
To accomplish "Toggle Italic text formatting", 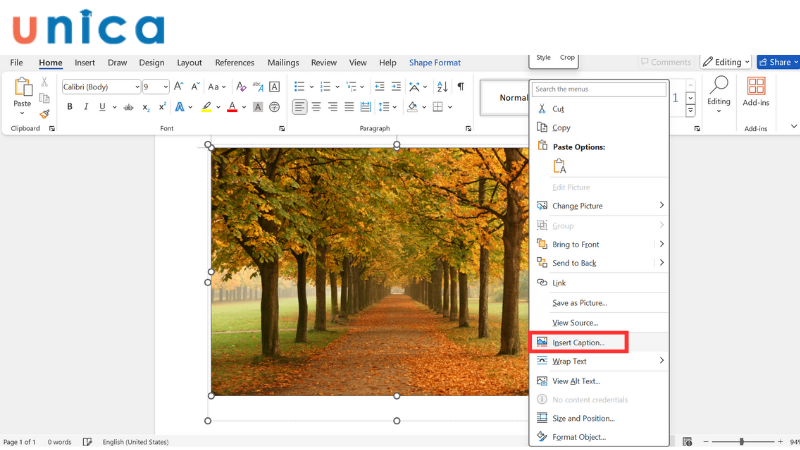I will (86, 107).
